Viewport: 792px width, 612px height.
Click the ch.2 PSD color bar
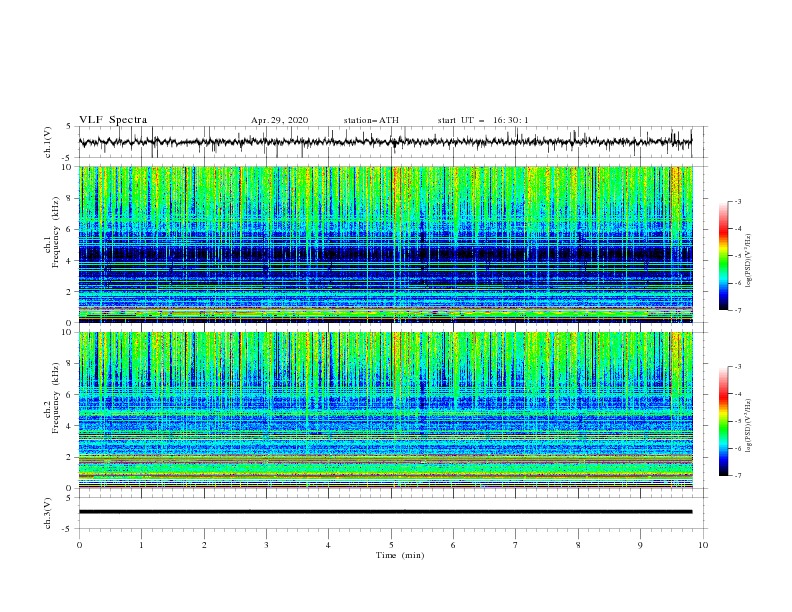click(x=724, y=421)
